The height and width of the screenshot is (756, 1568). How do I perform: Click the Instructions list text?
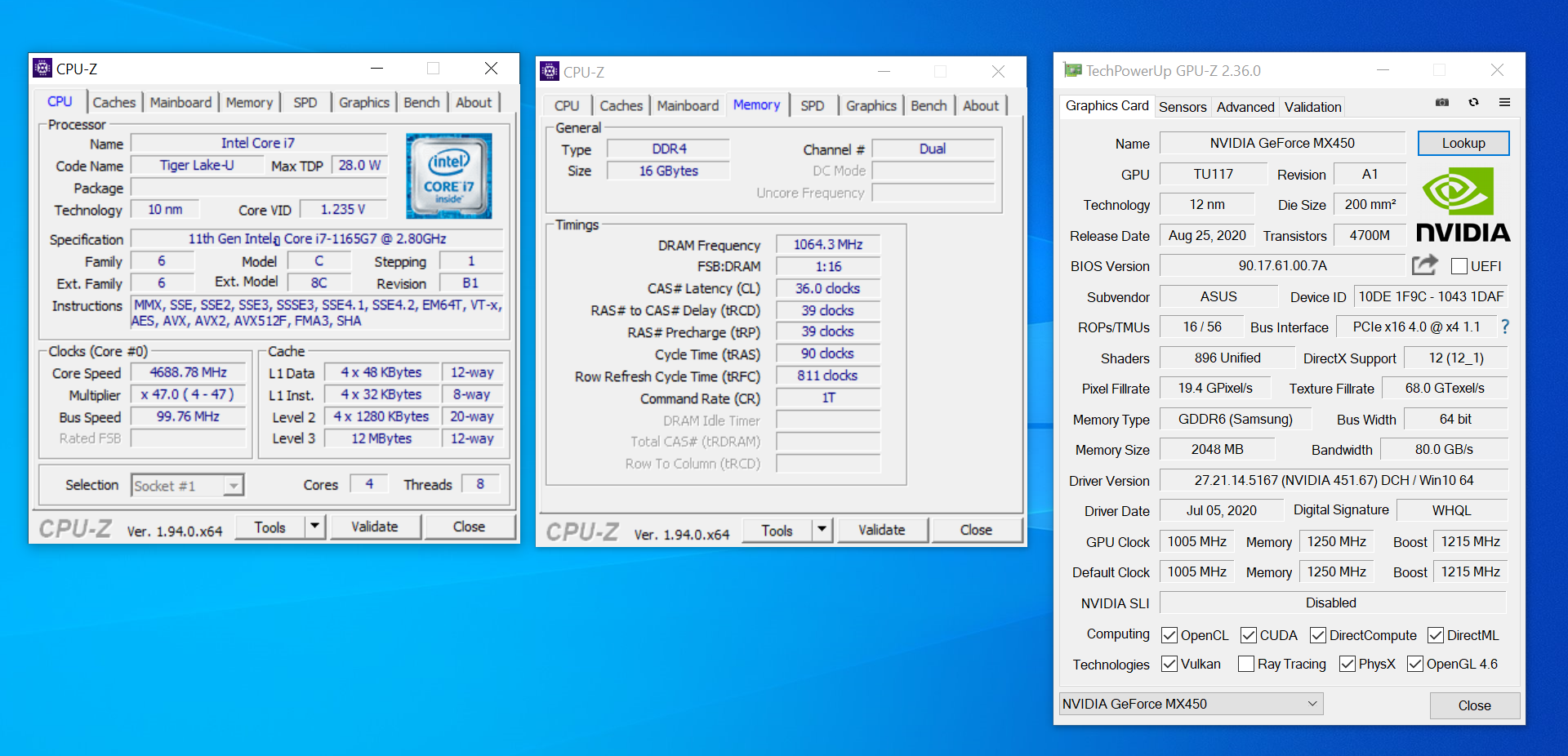(x=317, y=313)
